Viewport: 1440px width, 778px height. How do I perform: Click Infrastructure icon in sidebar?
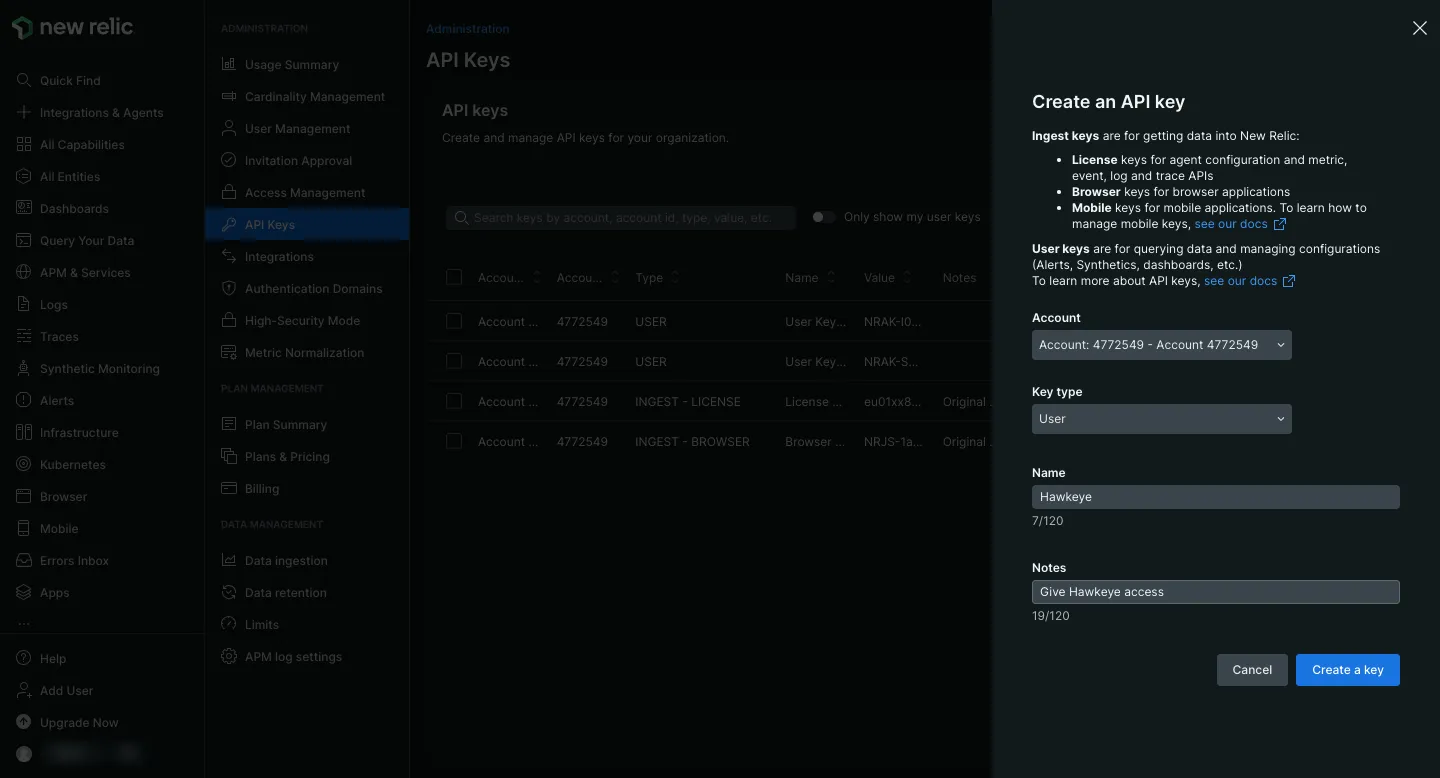(24, 433)
